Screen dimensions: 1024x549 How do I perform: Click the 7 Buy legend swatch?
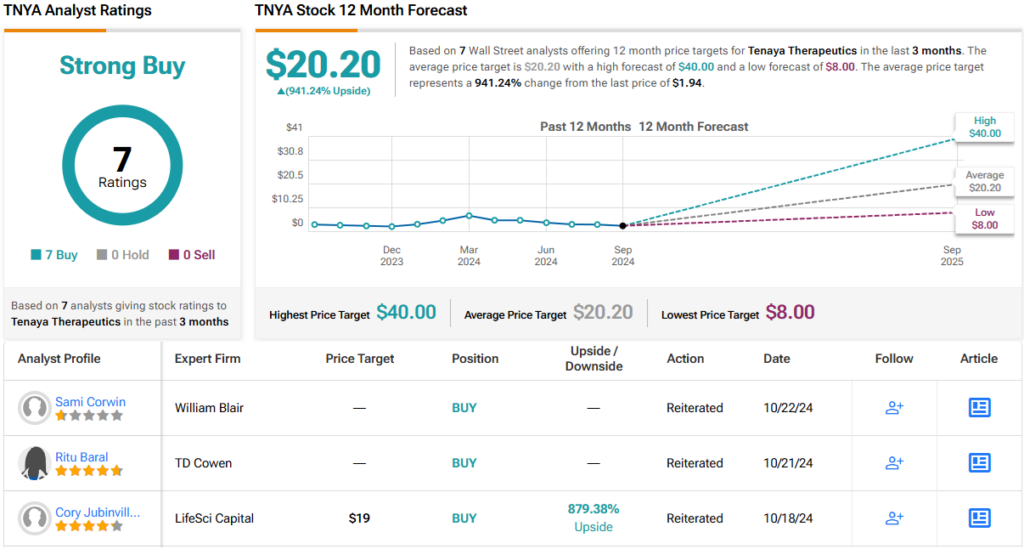pyautogui.click(x=36, y=255)
